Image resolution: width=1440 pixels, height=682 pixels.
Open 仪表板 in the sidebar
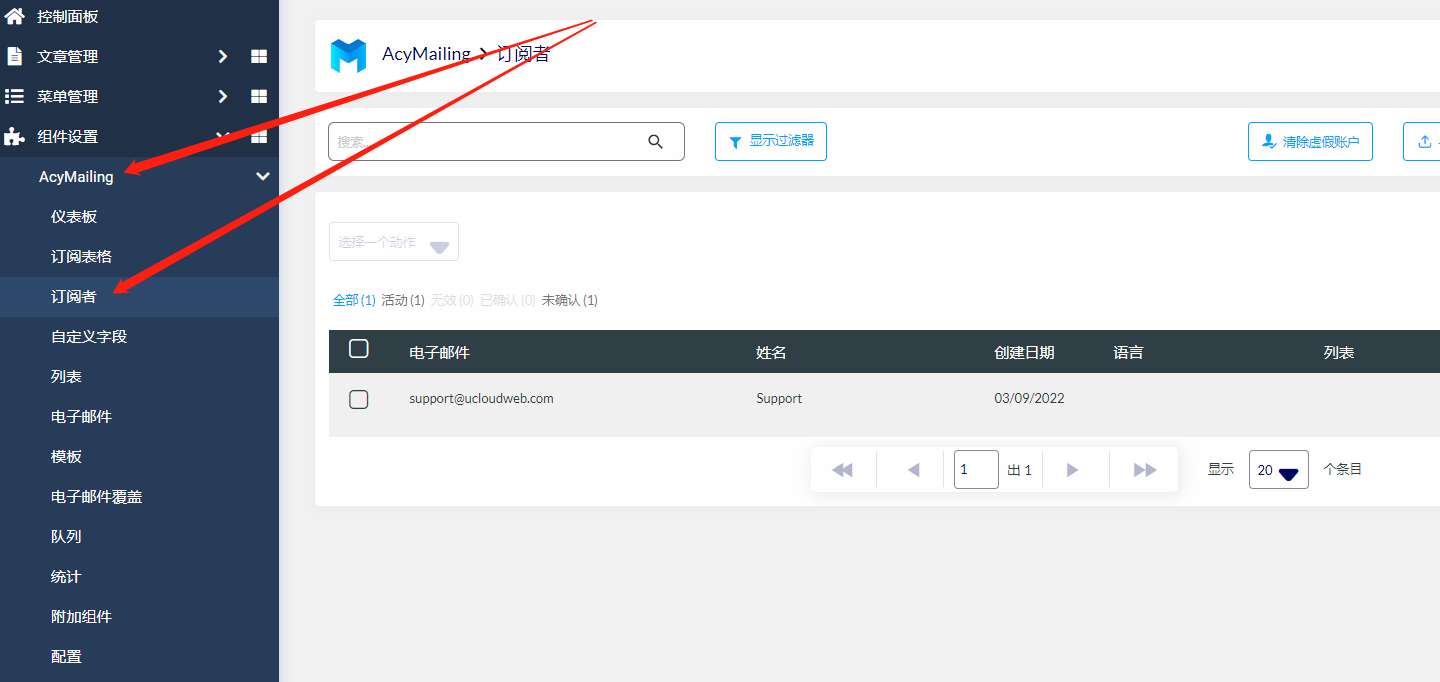(x=74, y=217)
